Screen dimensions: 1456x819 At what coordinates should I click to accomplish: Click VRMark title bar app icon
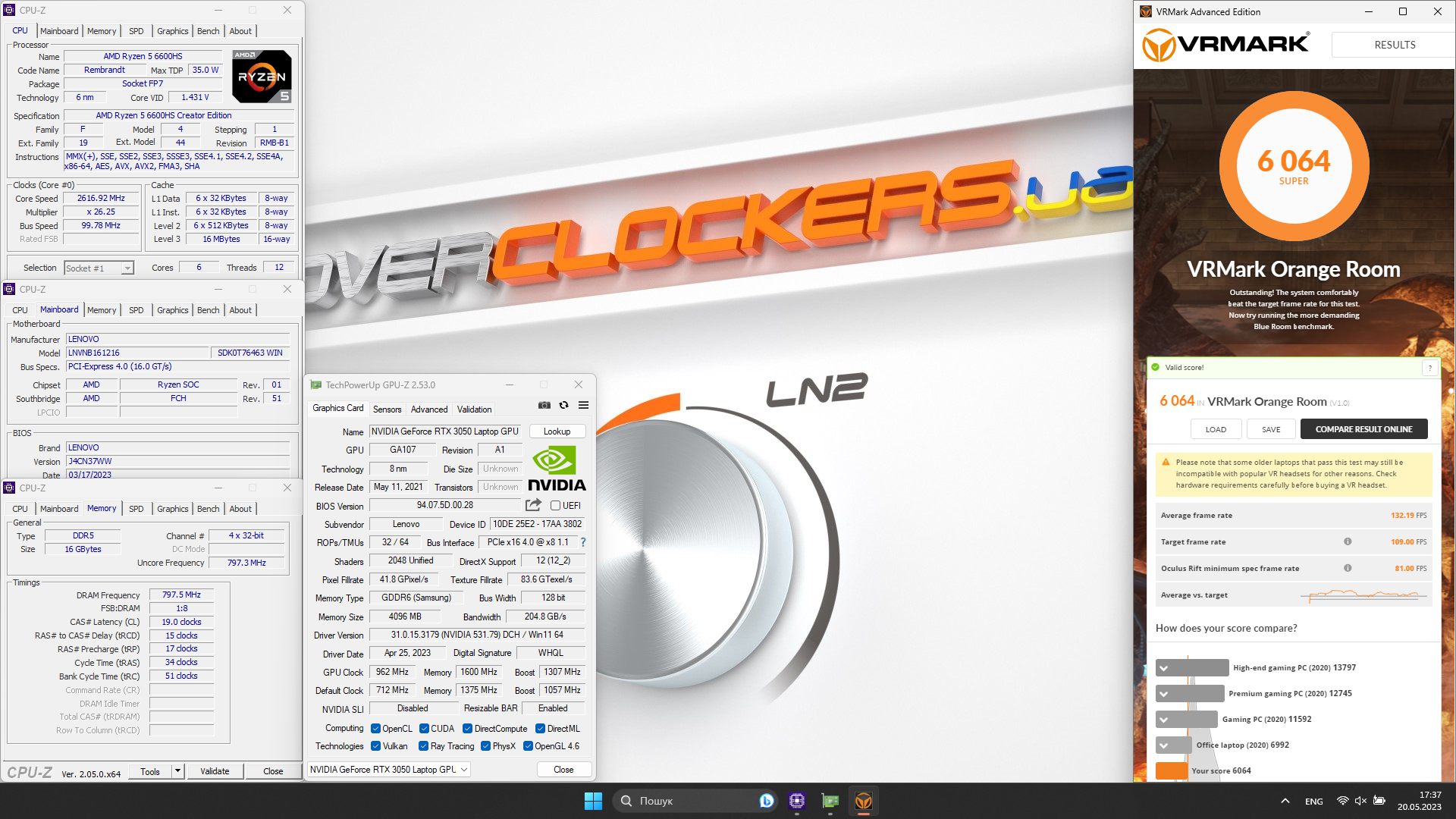(1146, 11)
